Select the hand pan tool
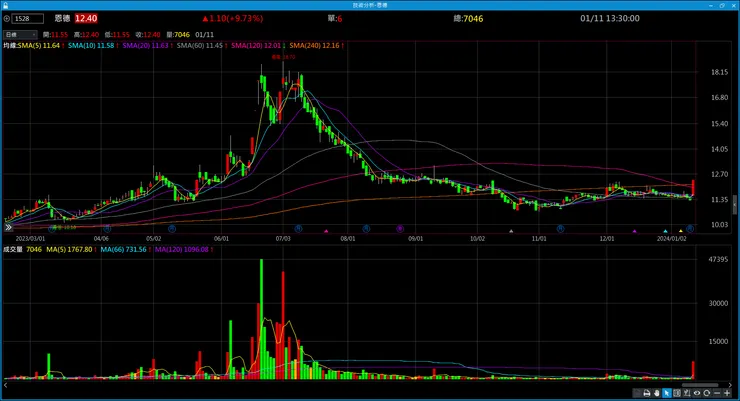 coord(656,393)
